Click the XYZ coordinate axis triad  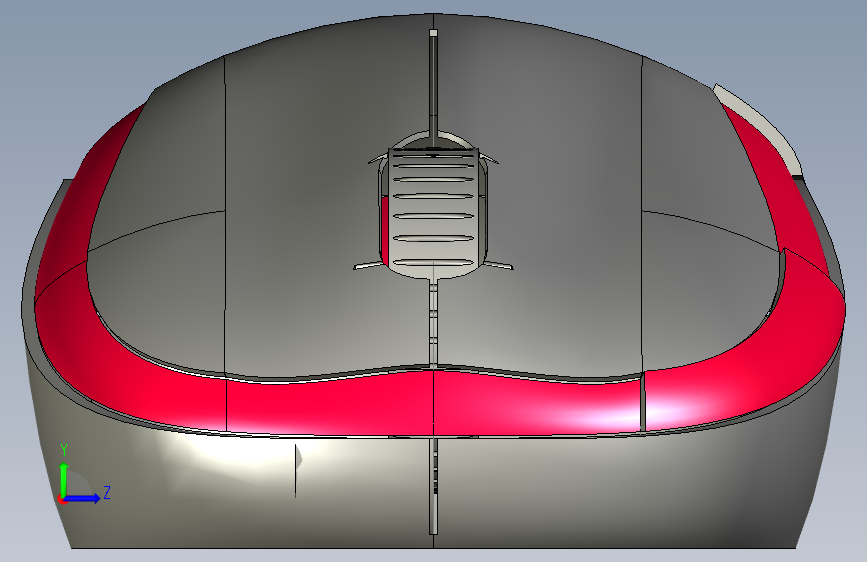[83, 475]
